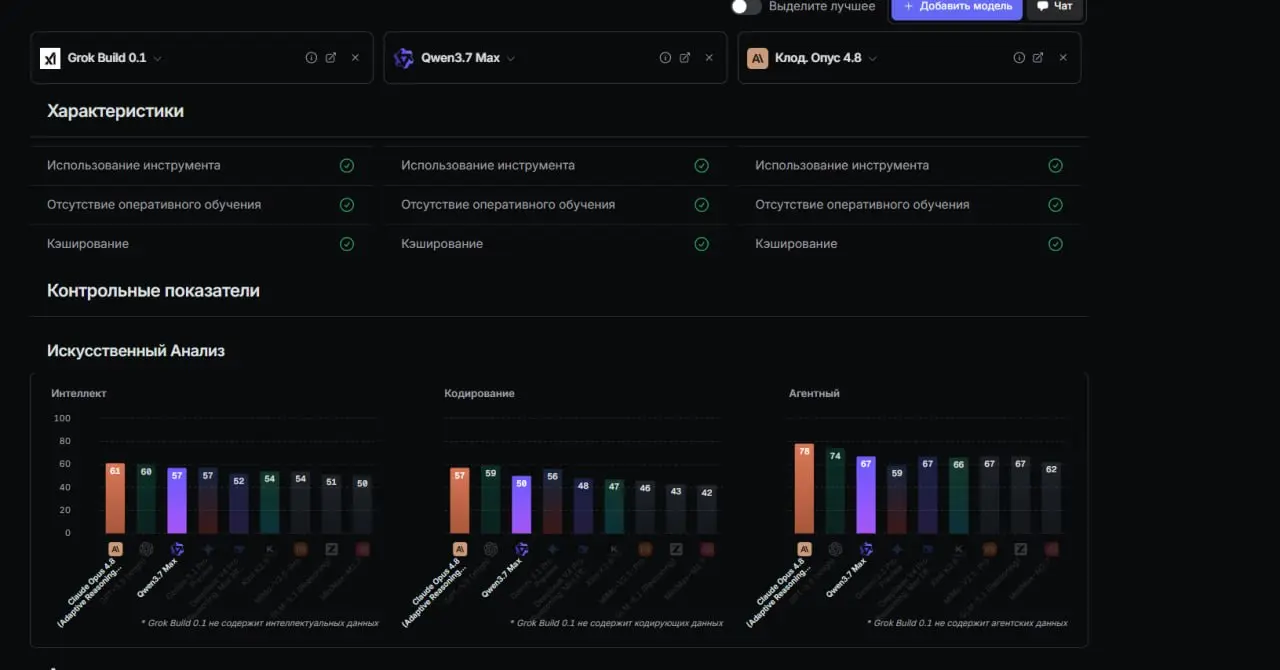This screenshot has height=670, width=1280.
Task: Select the 42 bar in Кодирование chart
Action: click(x=707, y=509)
